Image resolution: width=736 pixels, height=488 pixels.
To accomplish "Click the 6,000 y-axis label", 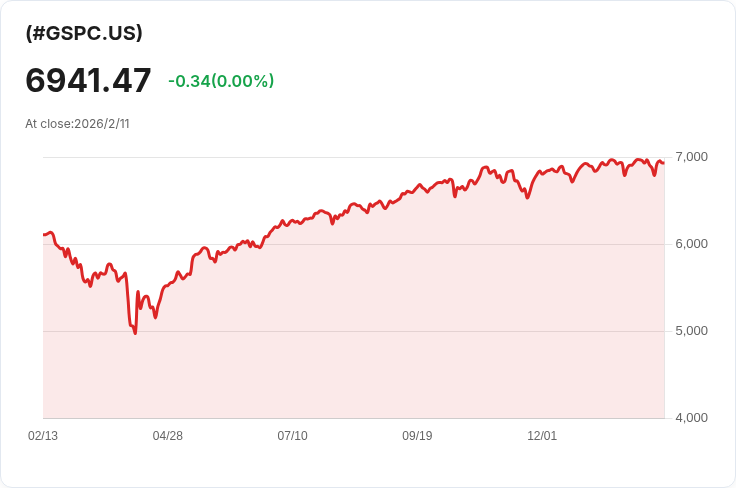I will 691,244.
